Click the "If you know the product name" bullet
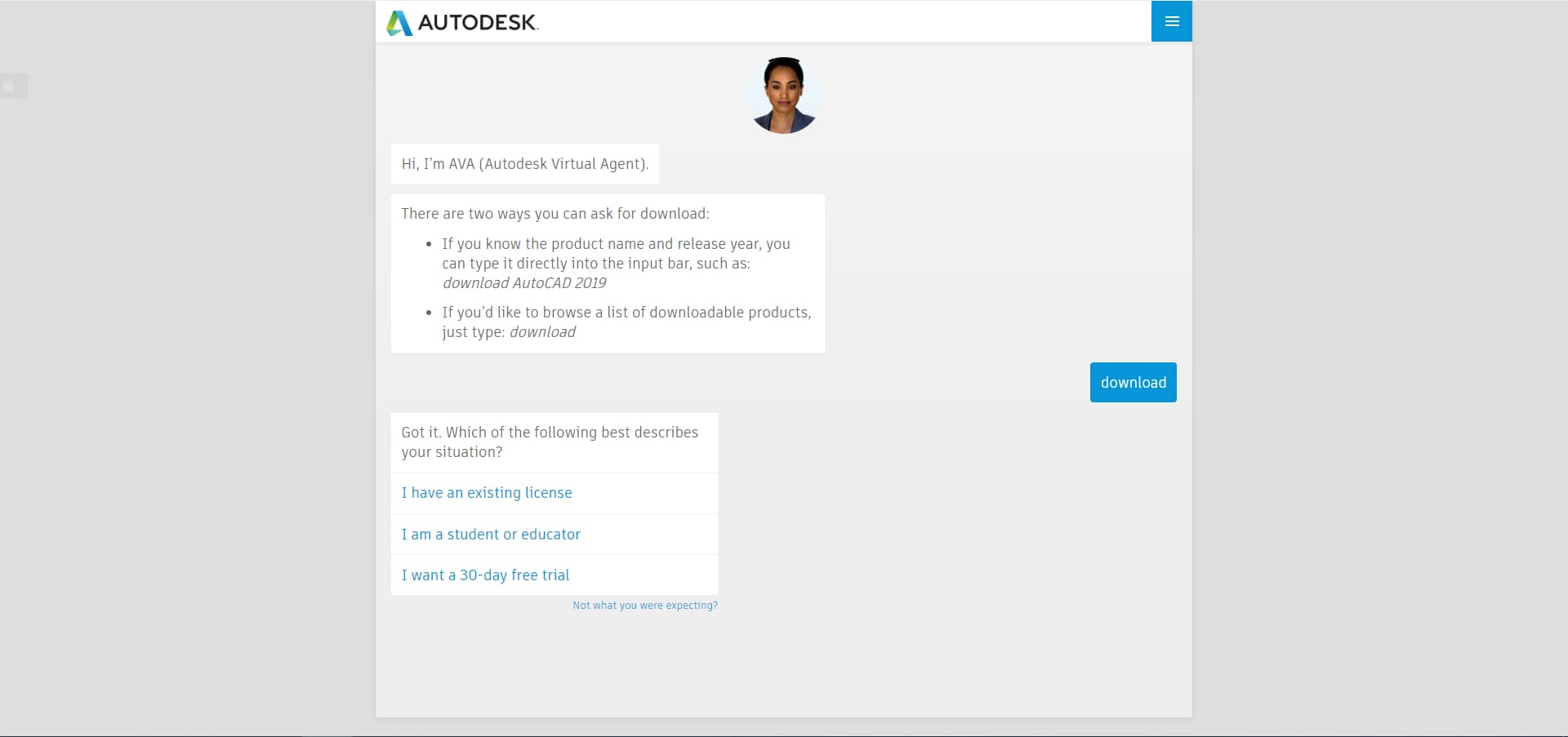The image size is (1568, 737). coord(616,244)
